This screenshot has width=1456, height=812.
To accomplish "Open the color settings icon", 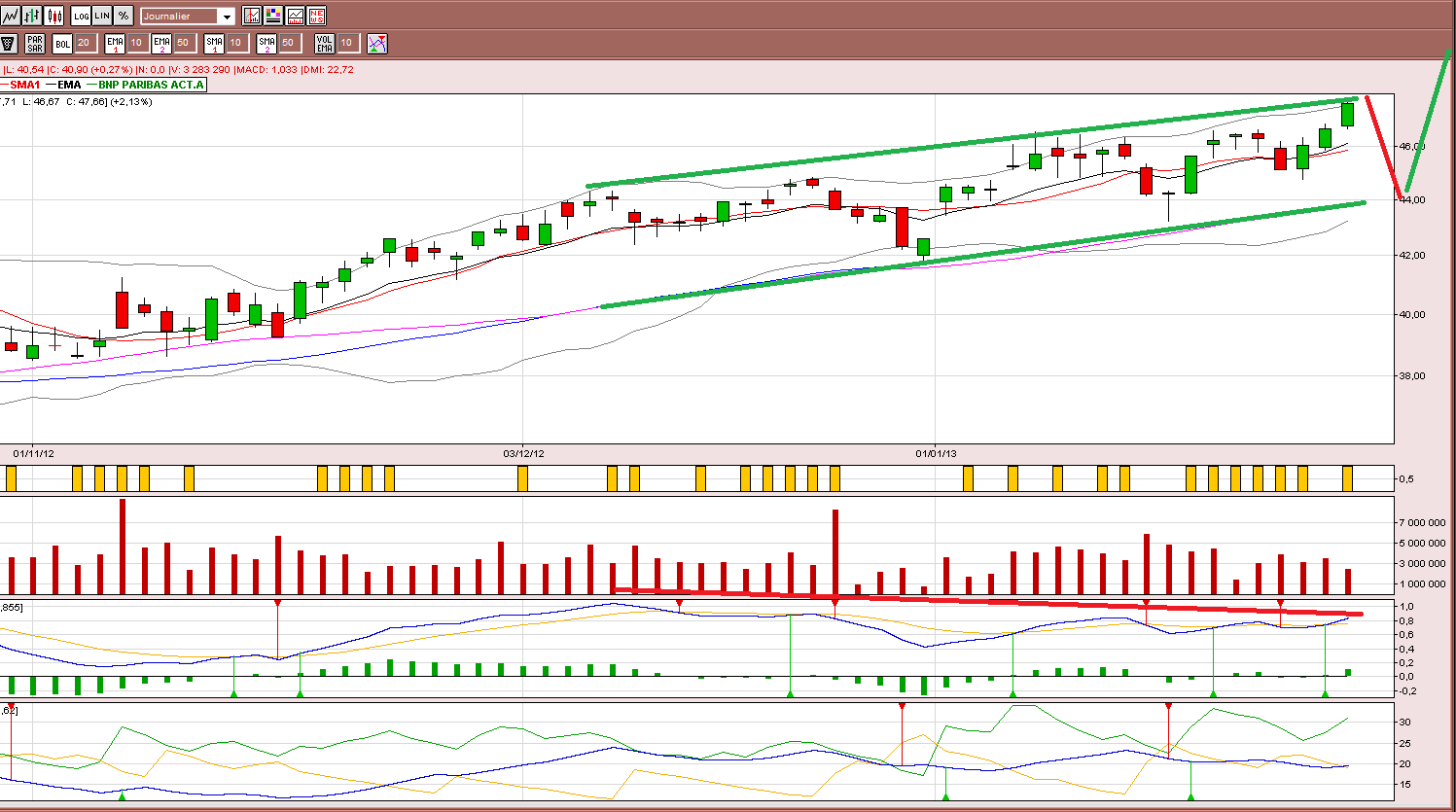I will click(273, 16).
